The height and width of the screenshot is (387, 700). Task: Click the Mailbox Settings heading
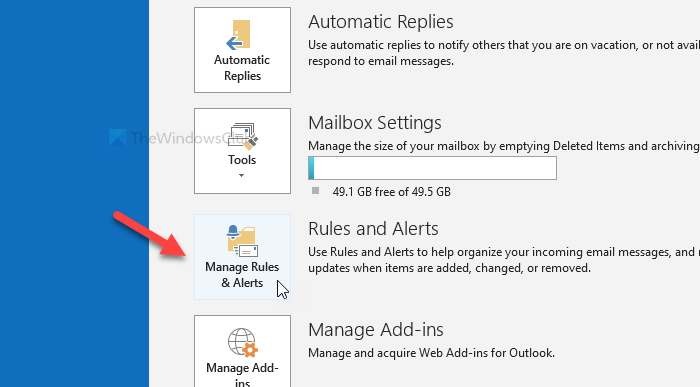[375, 123]
